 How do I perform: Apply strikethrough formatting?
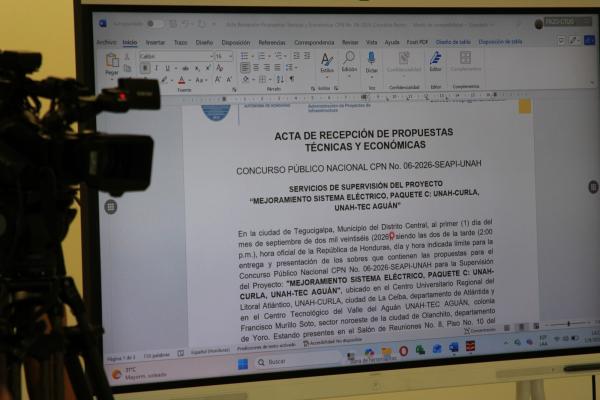point(186,68)
